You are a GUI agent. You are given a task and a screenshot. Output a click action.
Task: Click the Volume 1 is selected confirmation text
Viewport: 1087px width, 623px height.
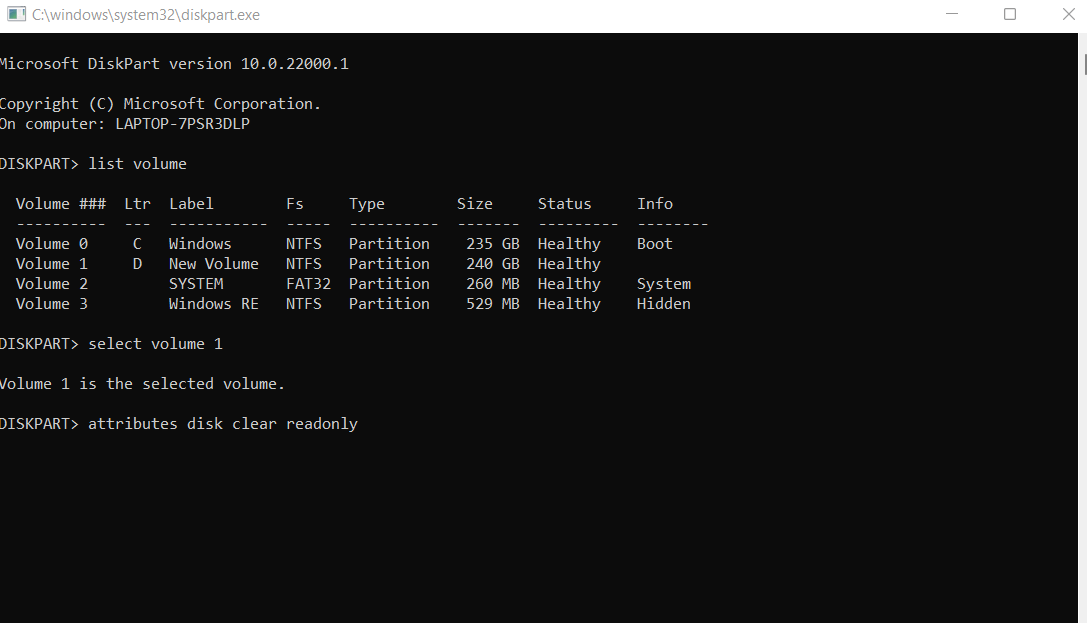[x=142, y=383]
